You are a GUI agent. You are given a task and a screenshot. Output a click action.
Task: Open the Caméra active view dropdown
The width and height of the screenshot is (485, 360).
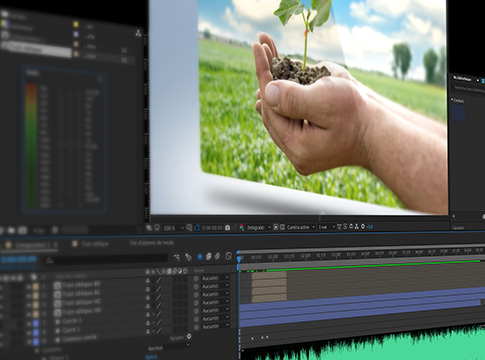coord(301,227)
